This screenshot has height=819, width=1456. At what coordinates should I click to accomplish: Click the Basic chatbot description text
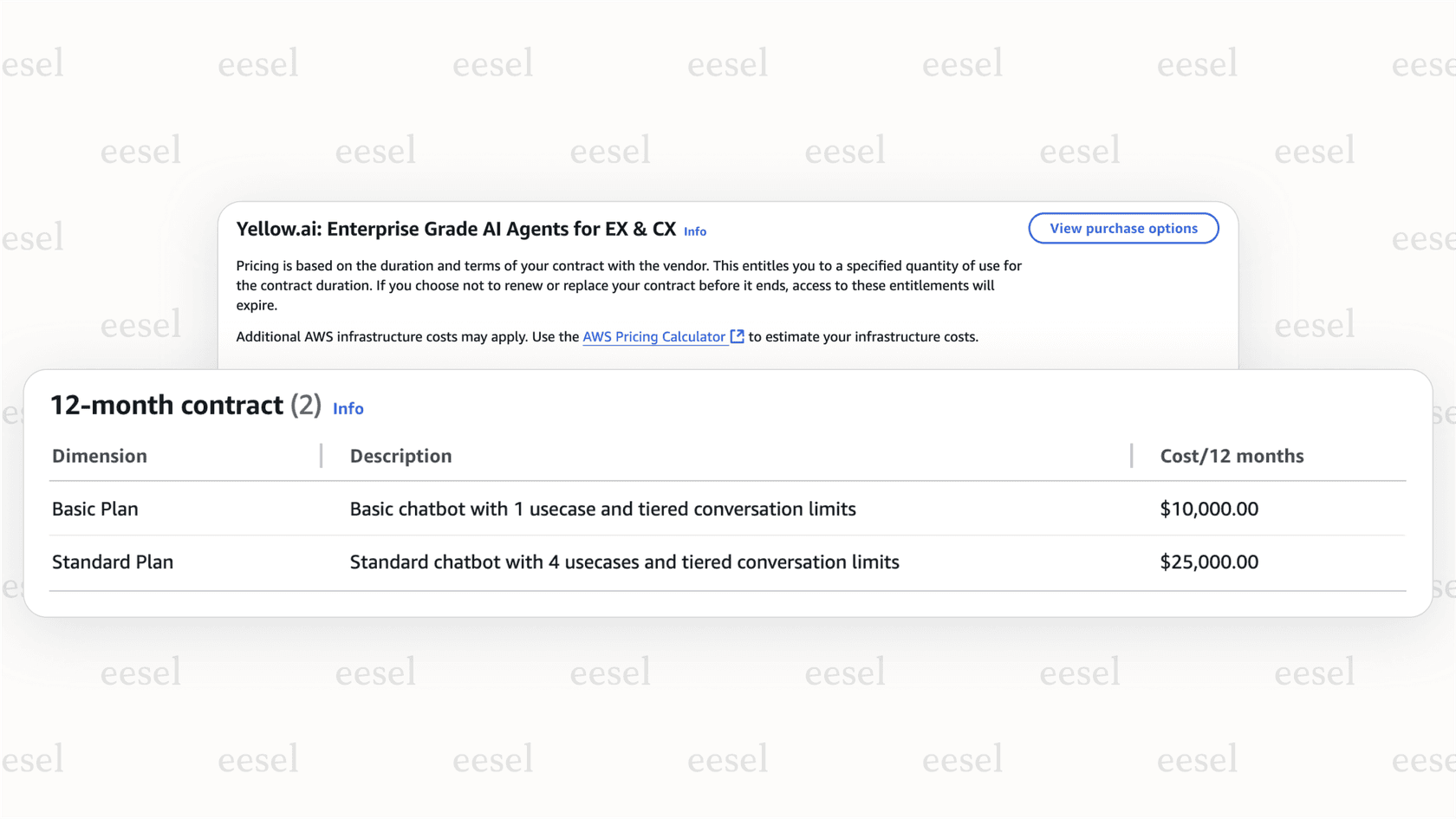(x=602, y=509)
